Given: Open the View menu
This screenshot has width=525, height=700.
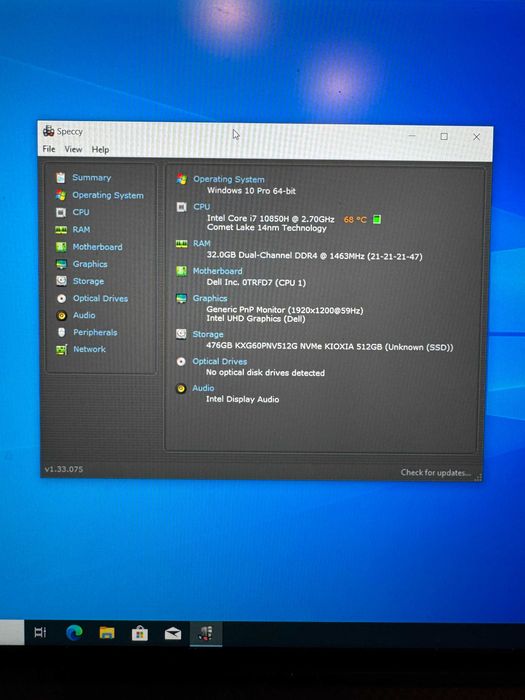Looking at the screenshot, I should tap(73, 149).
